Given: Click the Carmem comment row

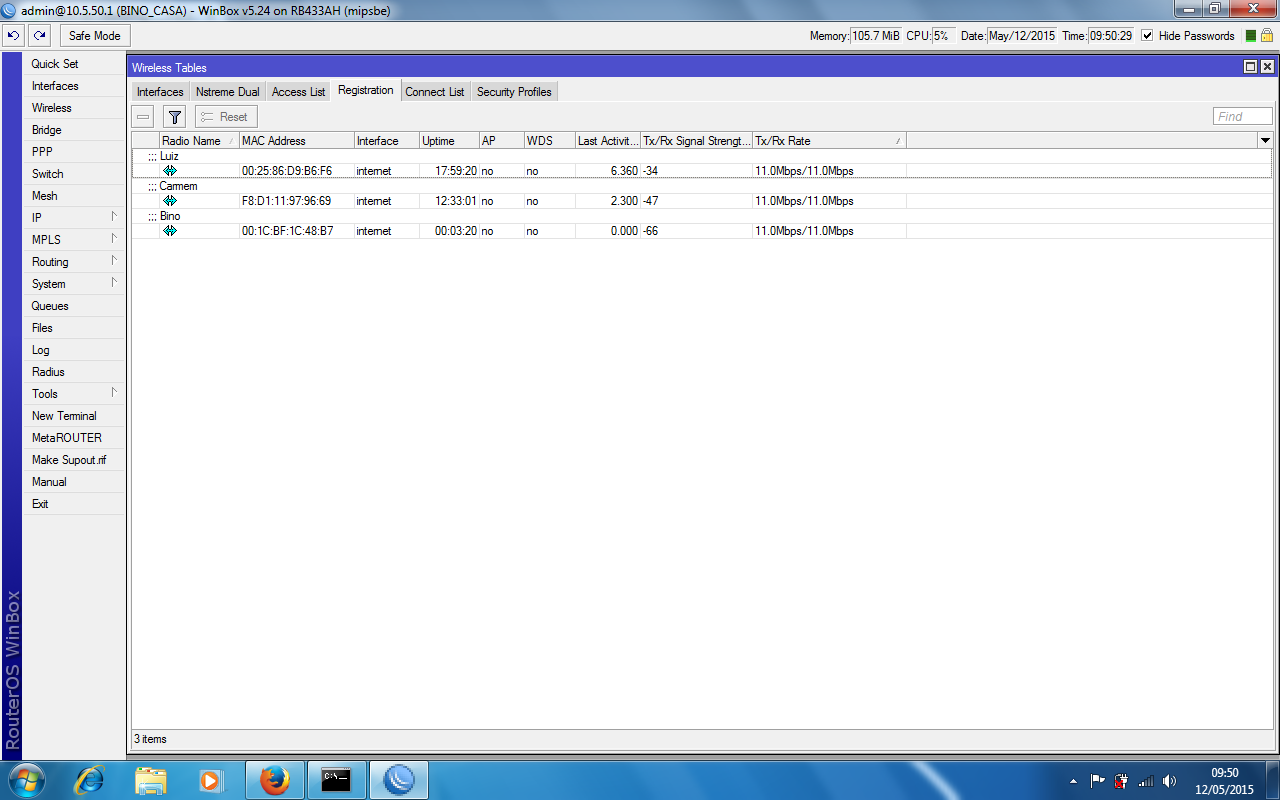Looking at the screenshot, I should (x=701, y=186).
